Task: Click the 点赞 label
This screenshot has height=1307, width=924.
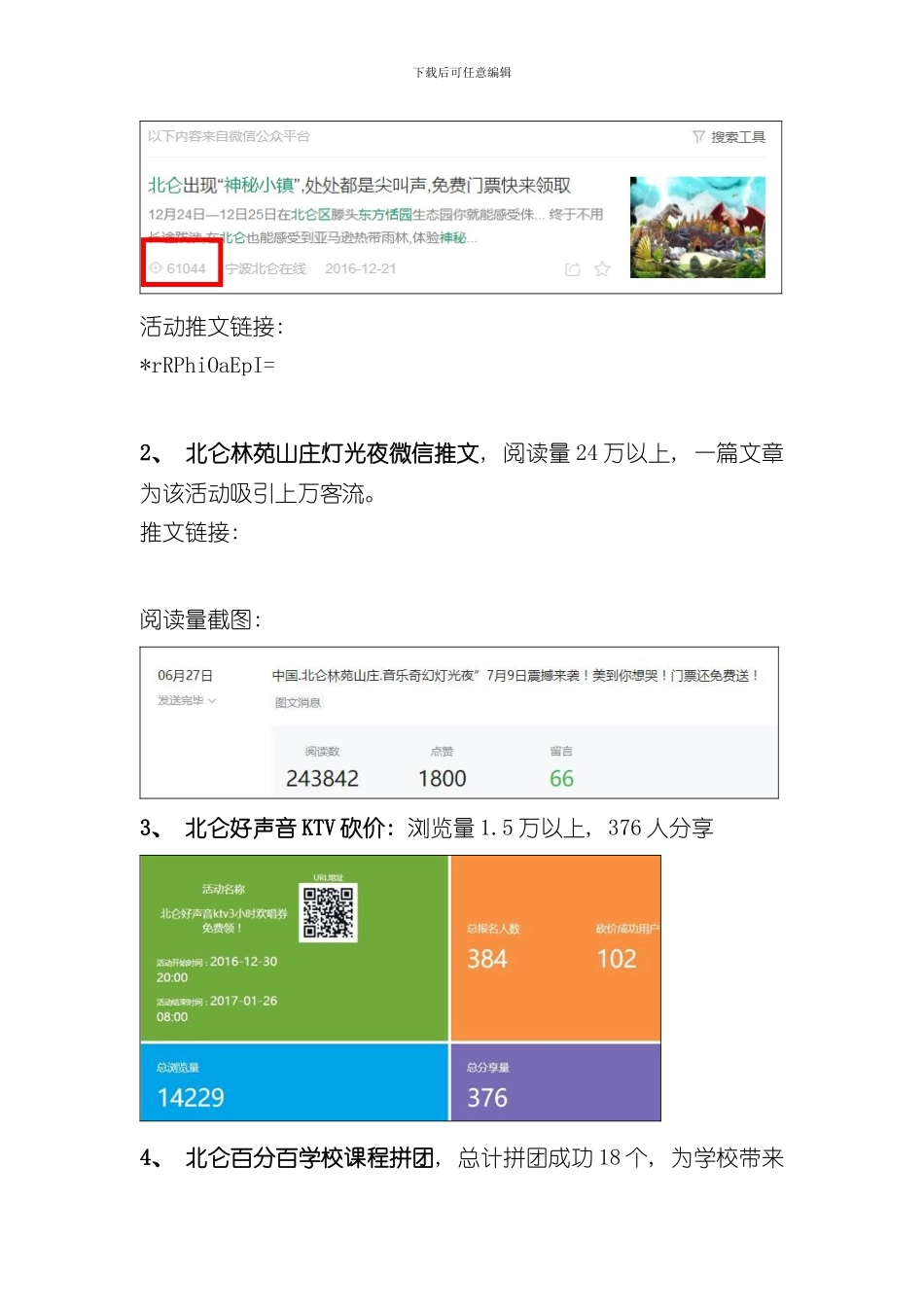Action: pos(442,752)
